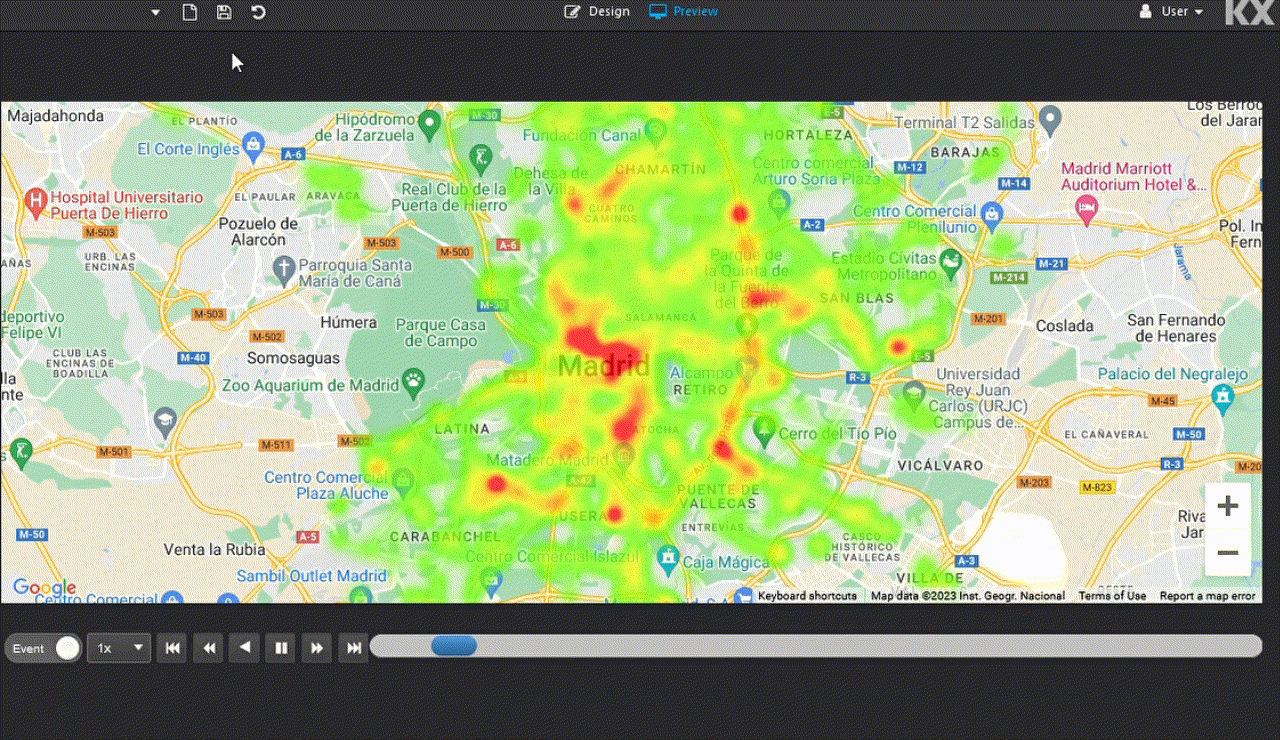Skip to the start of playback
1280x740 pixels.
point(173,648)
